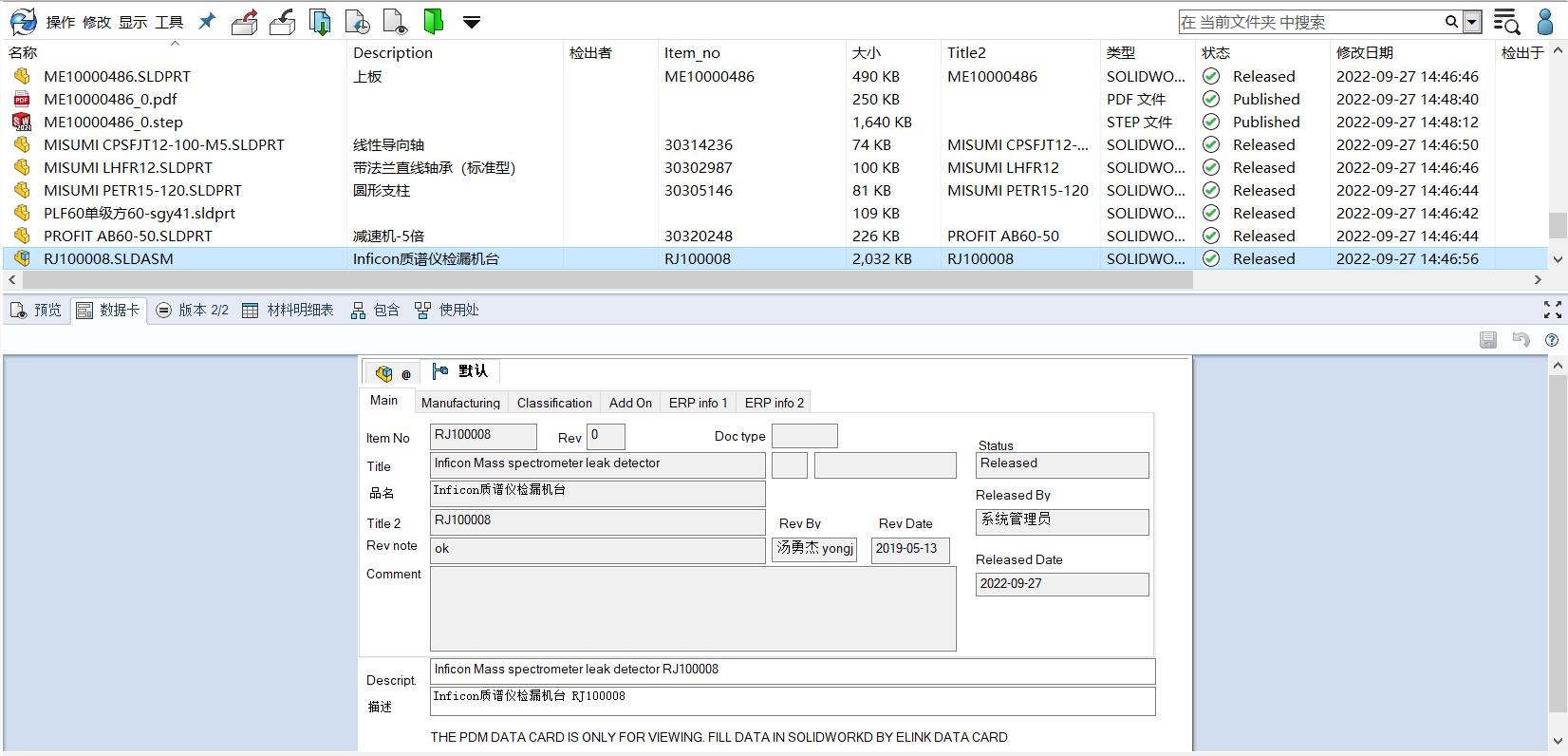The width and height of the screenshot is (1568, 756).
Task: Click the magnifier icon in the search box
Action: (1451, 22)
